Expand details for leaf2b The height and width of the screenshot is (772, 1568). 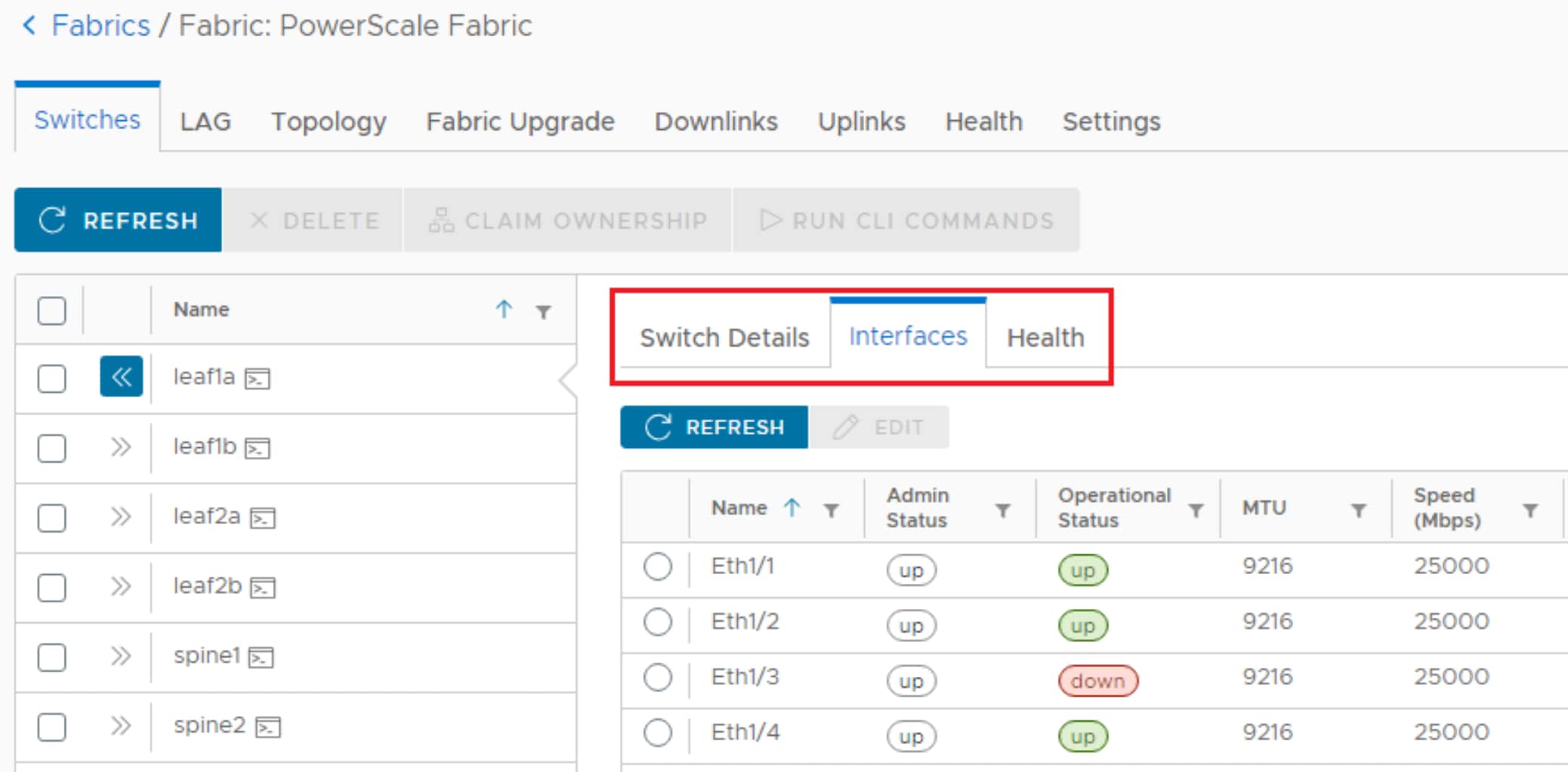[121, 585]
